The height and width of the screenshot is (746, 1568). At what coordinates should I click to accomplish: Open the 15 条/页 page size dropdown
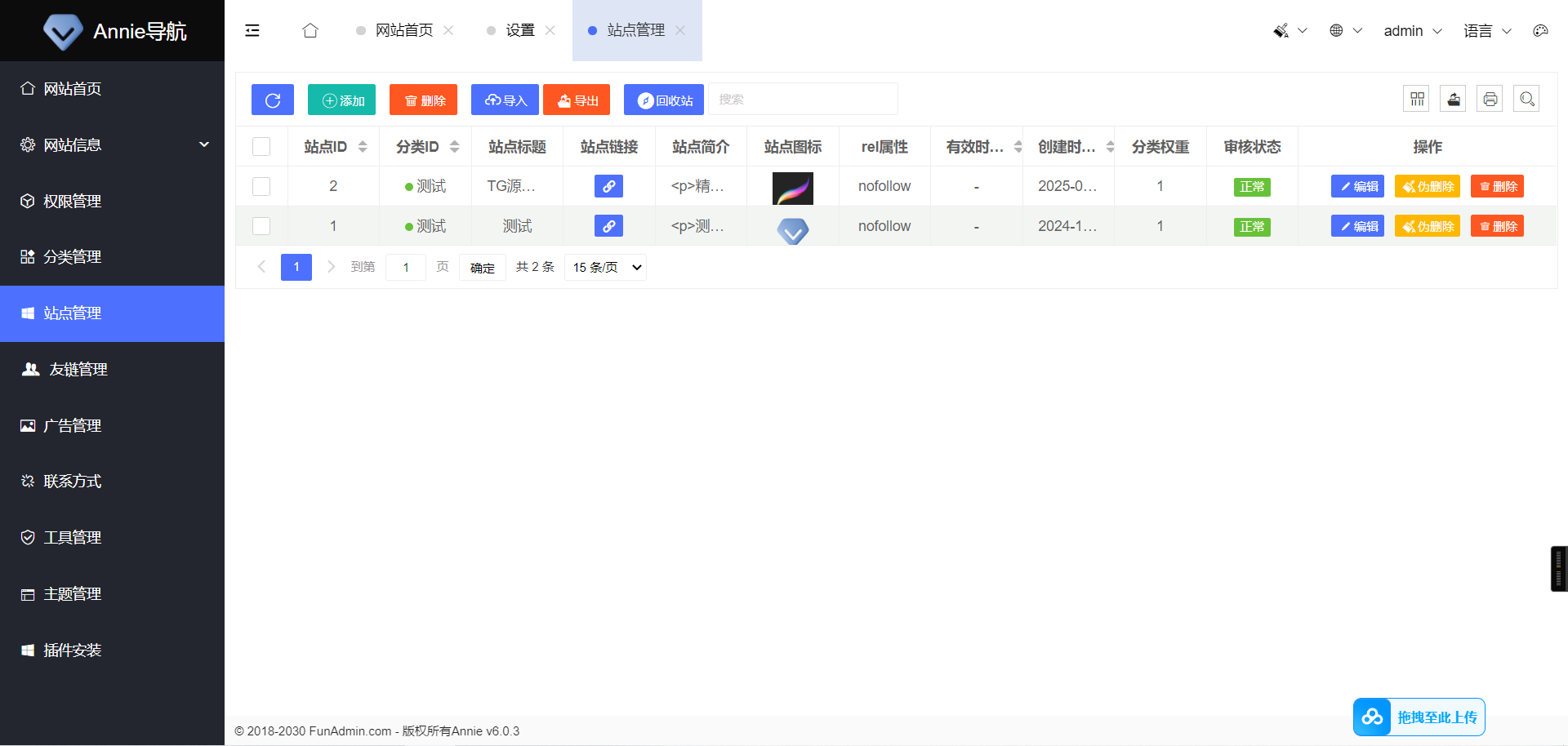(x=605, y=267)
